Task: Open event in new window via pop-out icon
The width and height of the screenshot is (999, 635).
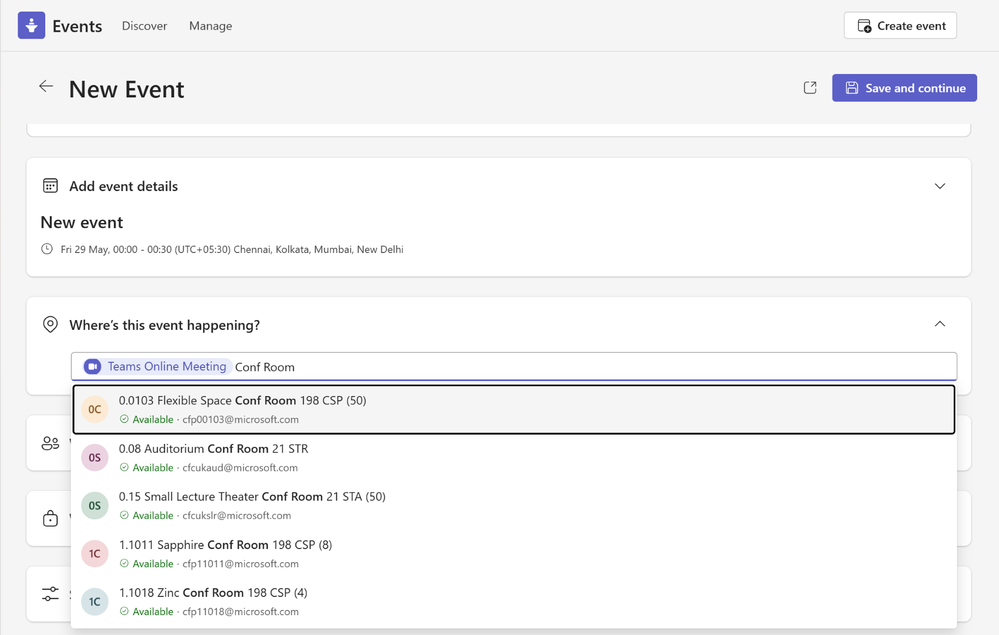Action: (810, 88)
